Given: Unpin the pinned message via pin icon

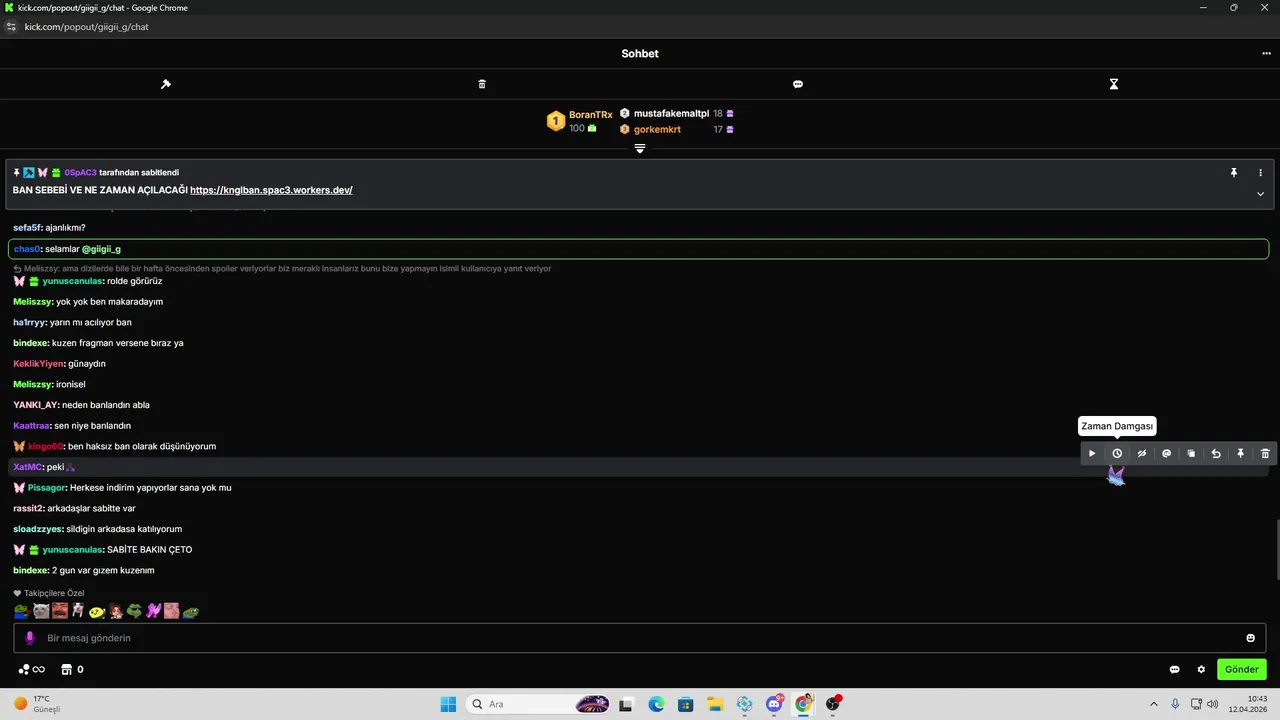Looking at the screenshot, I should 1234,173.
